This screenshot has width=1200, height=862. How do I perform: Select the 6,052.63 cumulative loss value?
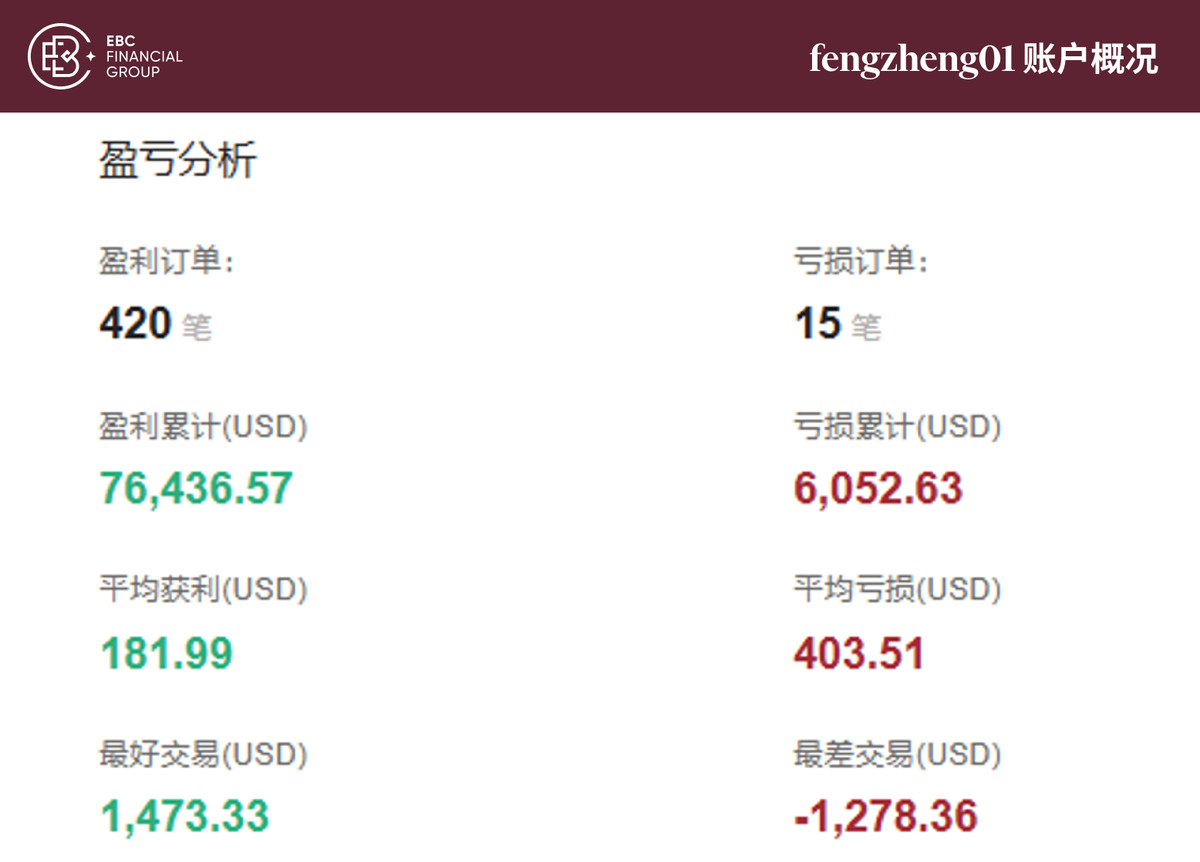click(x=878, y=488)
